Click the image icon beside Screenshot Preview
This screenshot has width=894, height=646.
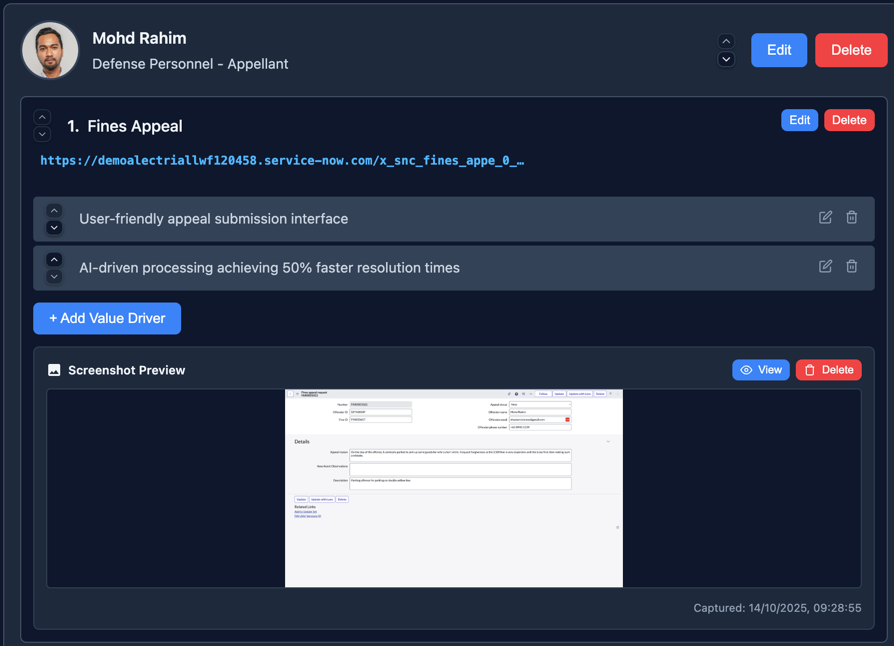(54, 370)
